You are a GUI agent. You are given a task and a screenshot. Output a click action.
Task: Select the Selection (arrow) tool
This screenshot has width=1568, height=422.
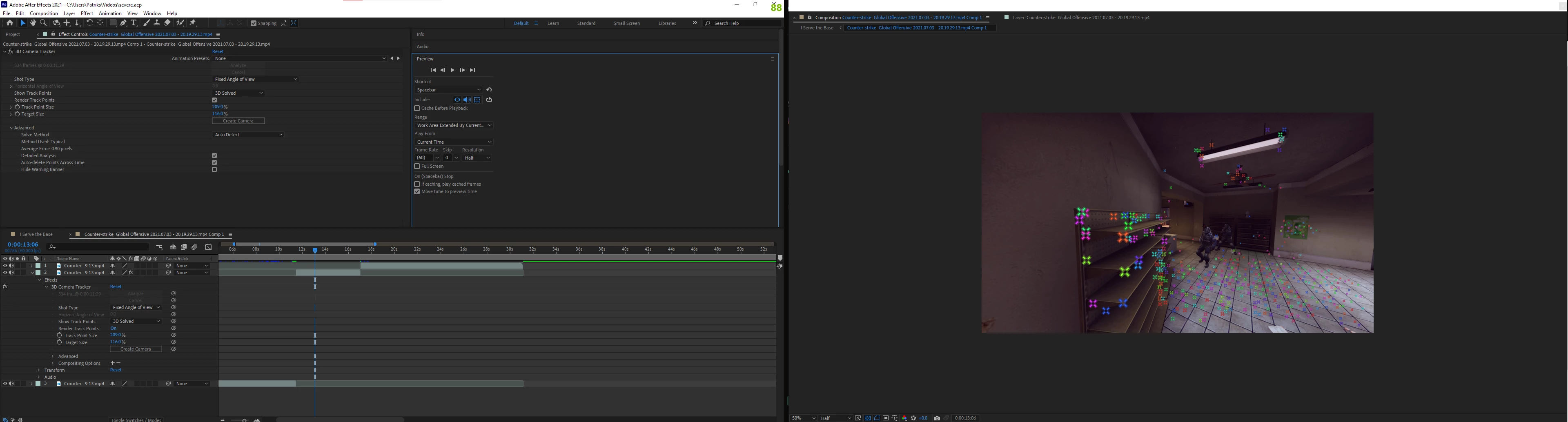coord(22,23)
